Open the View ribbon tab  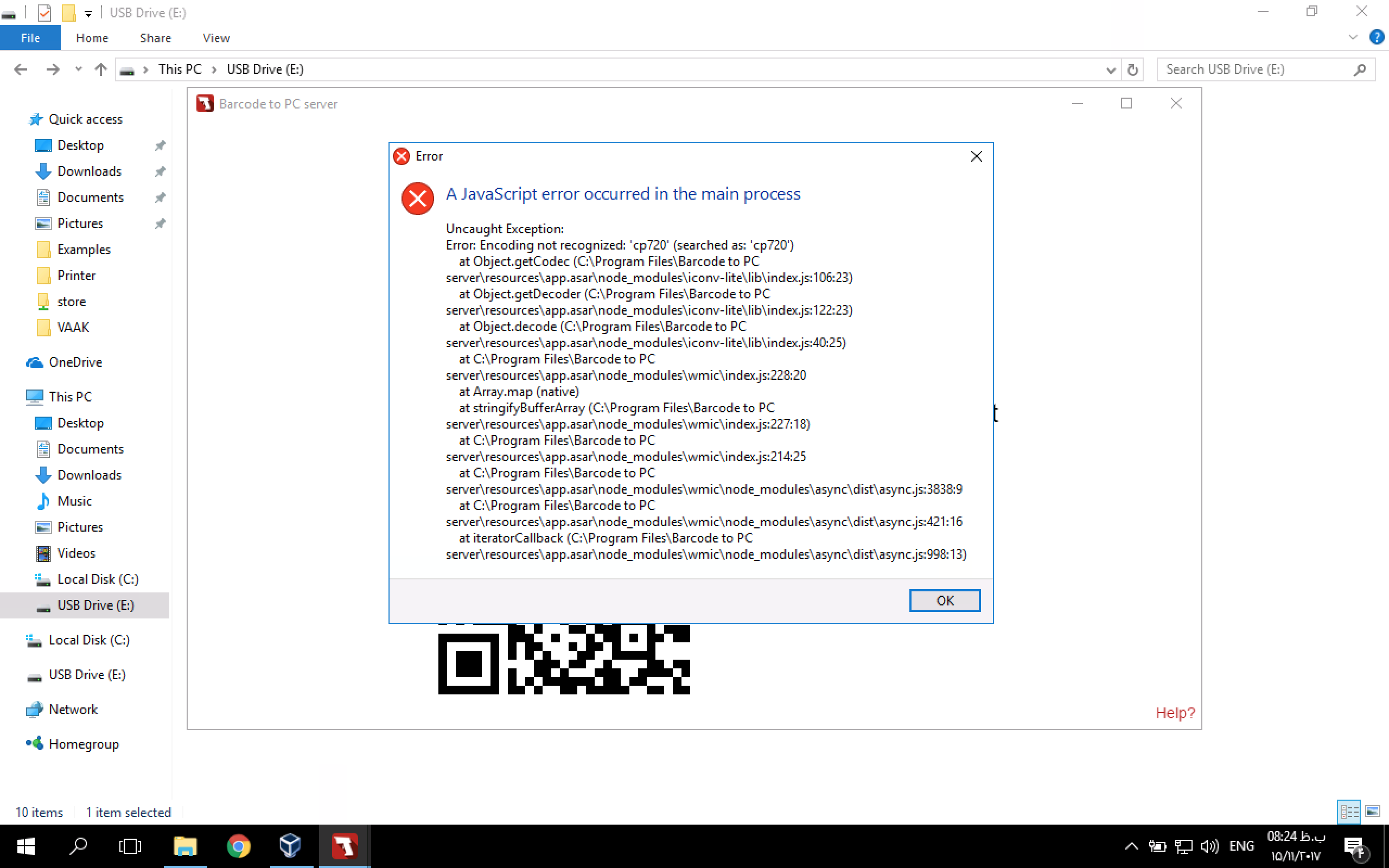216,38
